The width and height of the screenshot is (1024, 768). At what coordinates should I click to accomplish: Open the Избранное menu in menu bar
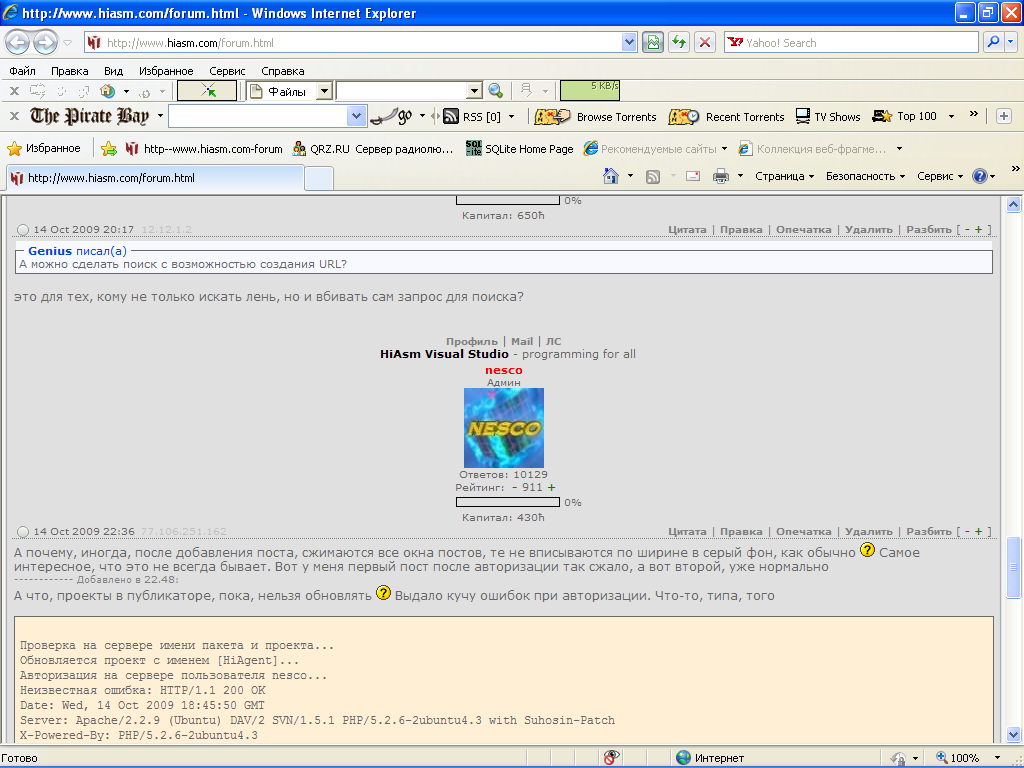pos(166,71)
